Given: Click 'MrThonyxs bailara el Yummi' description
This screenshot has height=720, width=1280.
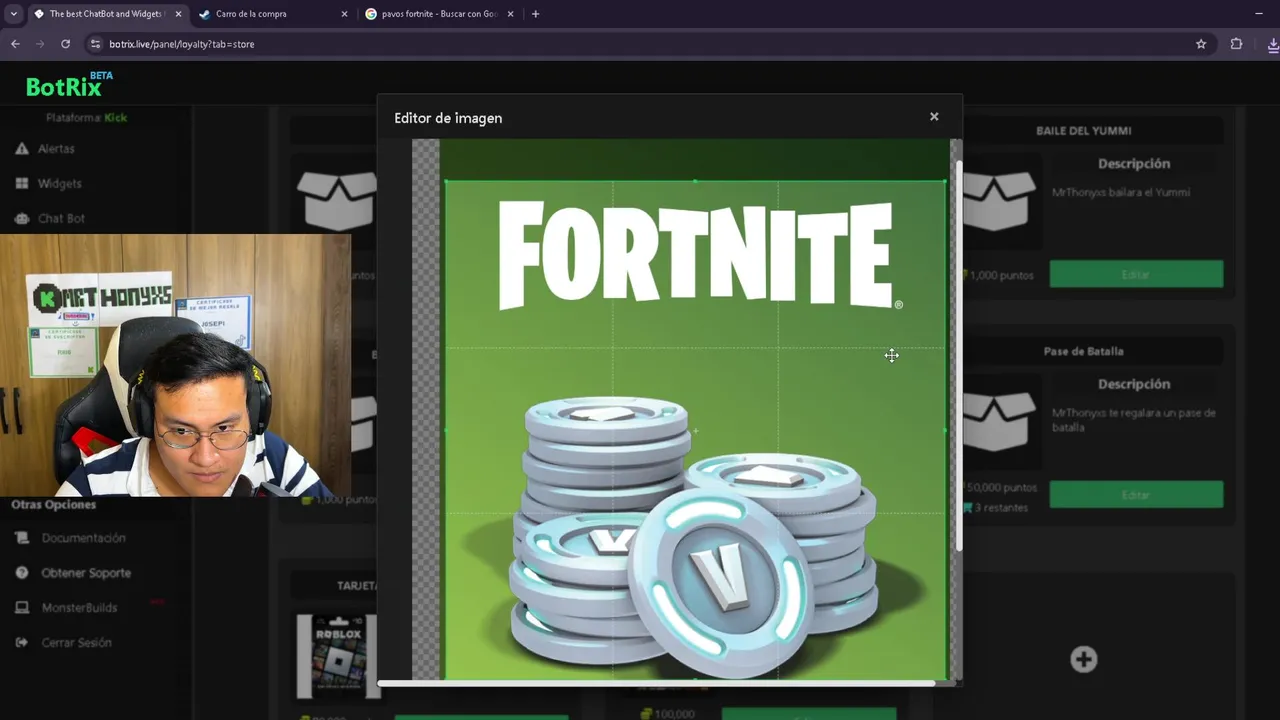Looking at the screenshot, I should tap(1121, 192).
